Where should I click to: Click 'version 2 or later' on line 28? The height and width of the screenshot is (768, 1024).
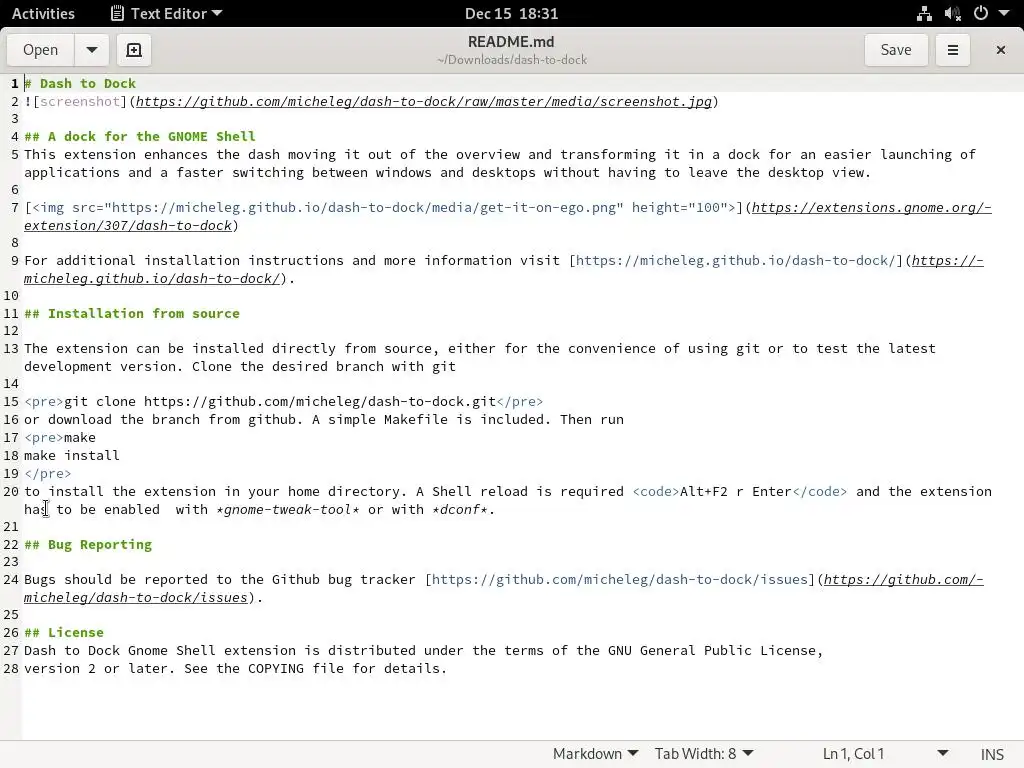click(98, 668)
